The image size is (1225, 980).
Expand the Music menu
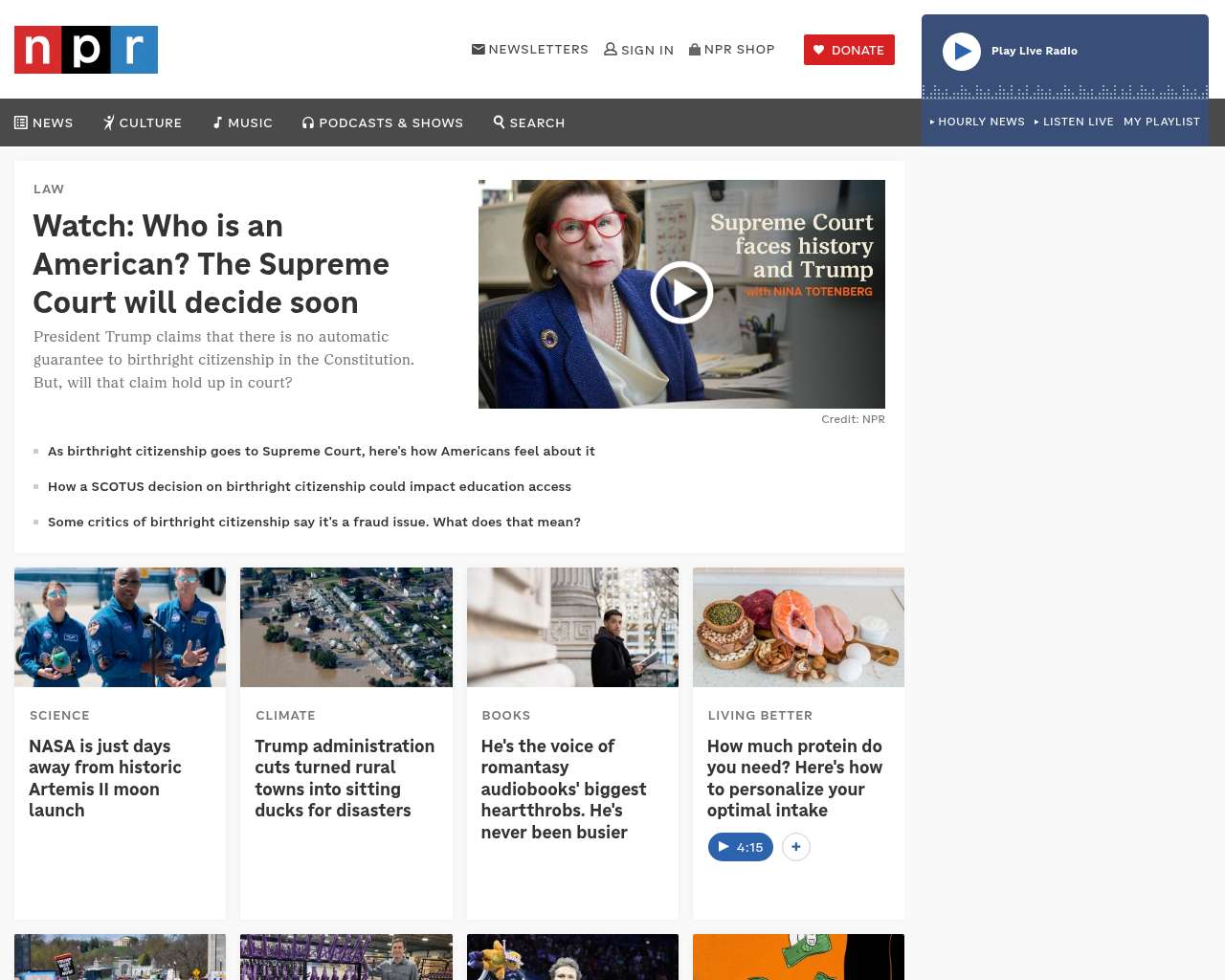click(x=243, y=122)
